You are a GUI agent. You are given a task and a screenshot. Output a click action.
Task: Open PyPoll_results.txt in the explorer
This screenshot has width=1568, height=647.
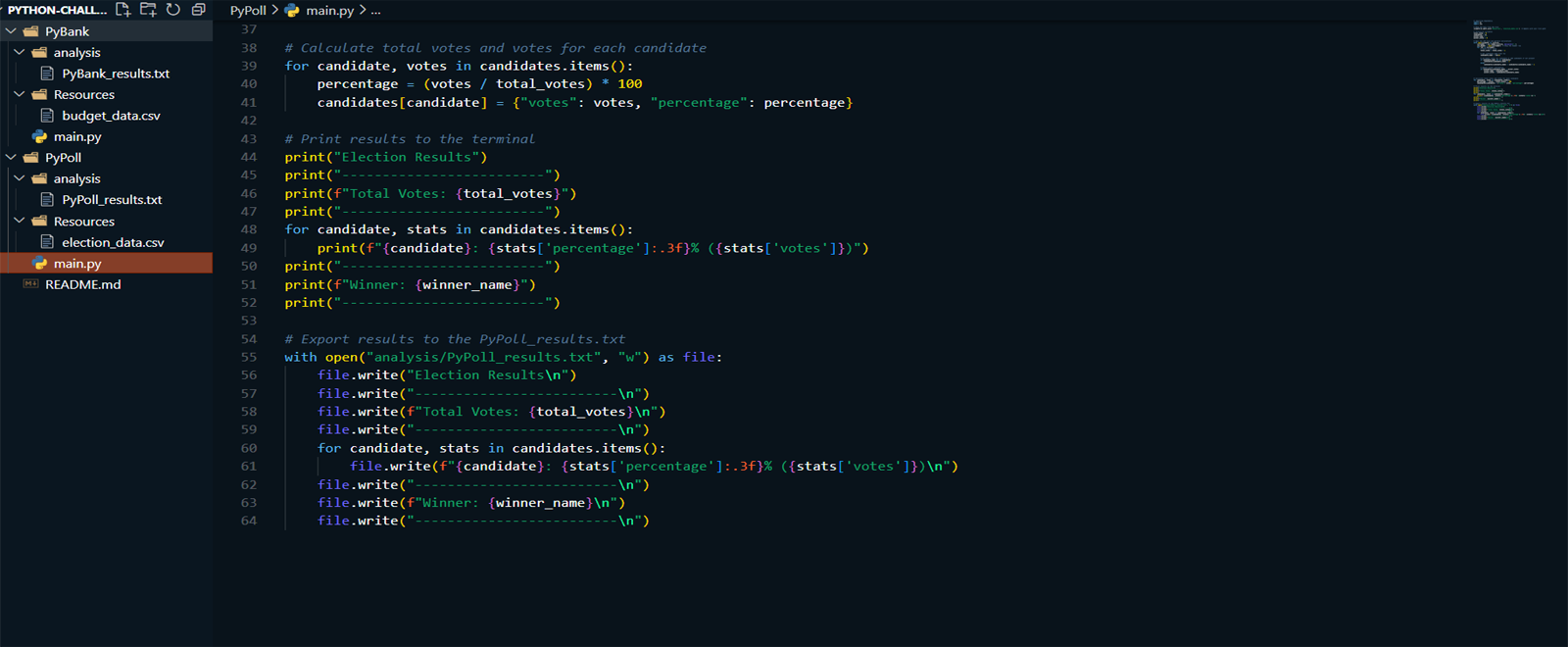coord(112,200)
